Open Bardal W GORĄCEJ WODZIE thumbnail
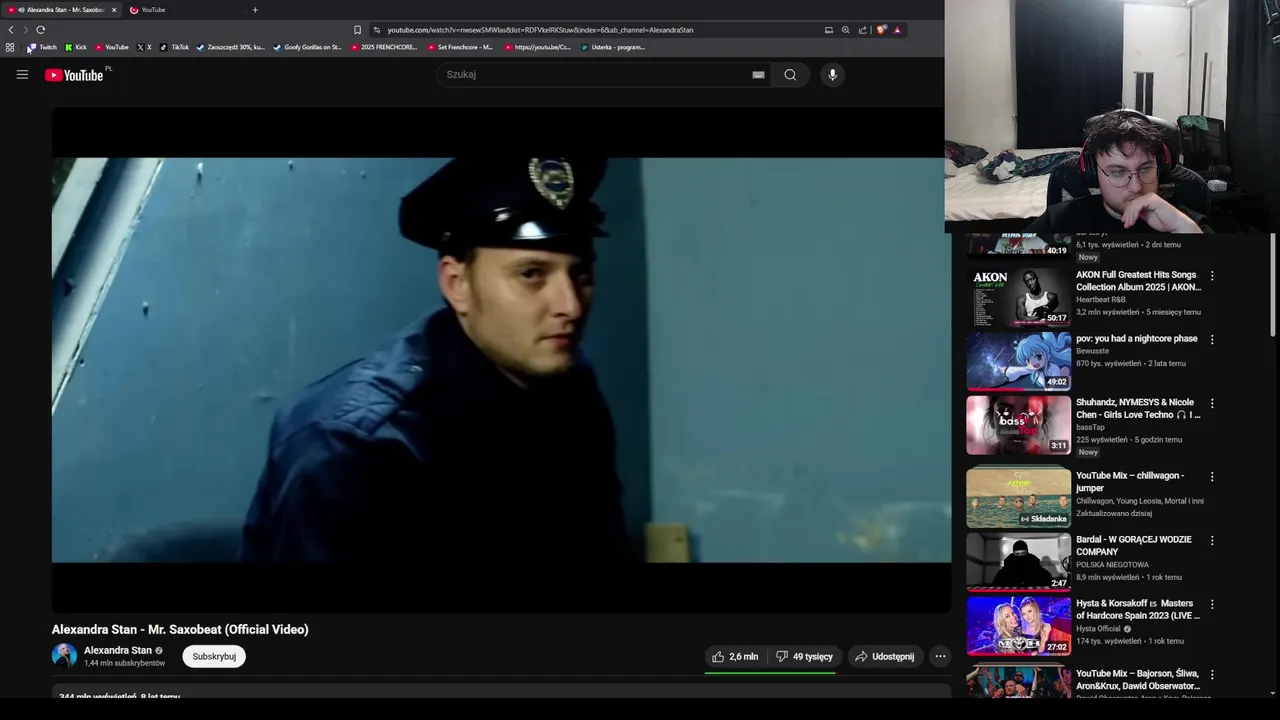 pos(1018,562)
